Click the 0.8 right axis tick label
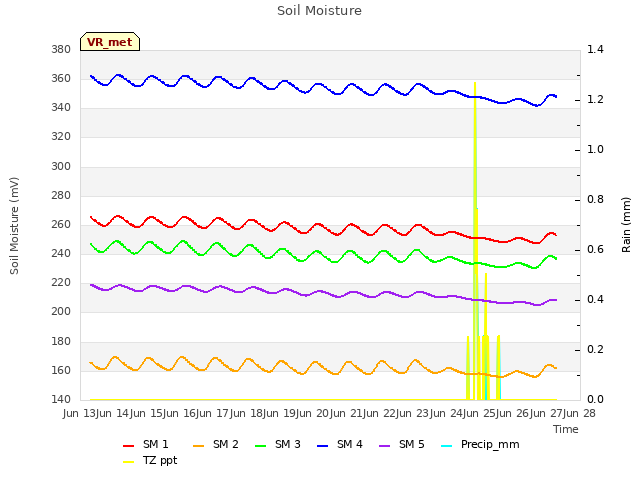This screenshot has width=640, height=480. pyautogui.click(x=595, y=200)
